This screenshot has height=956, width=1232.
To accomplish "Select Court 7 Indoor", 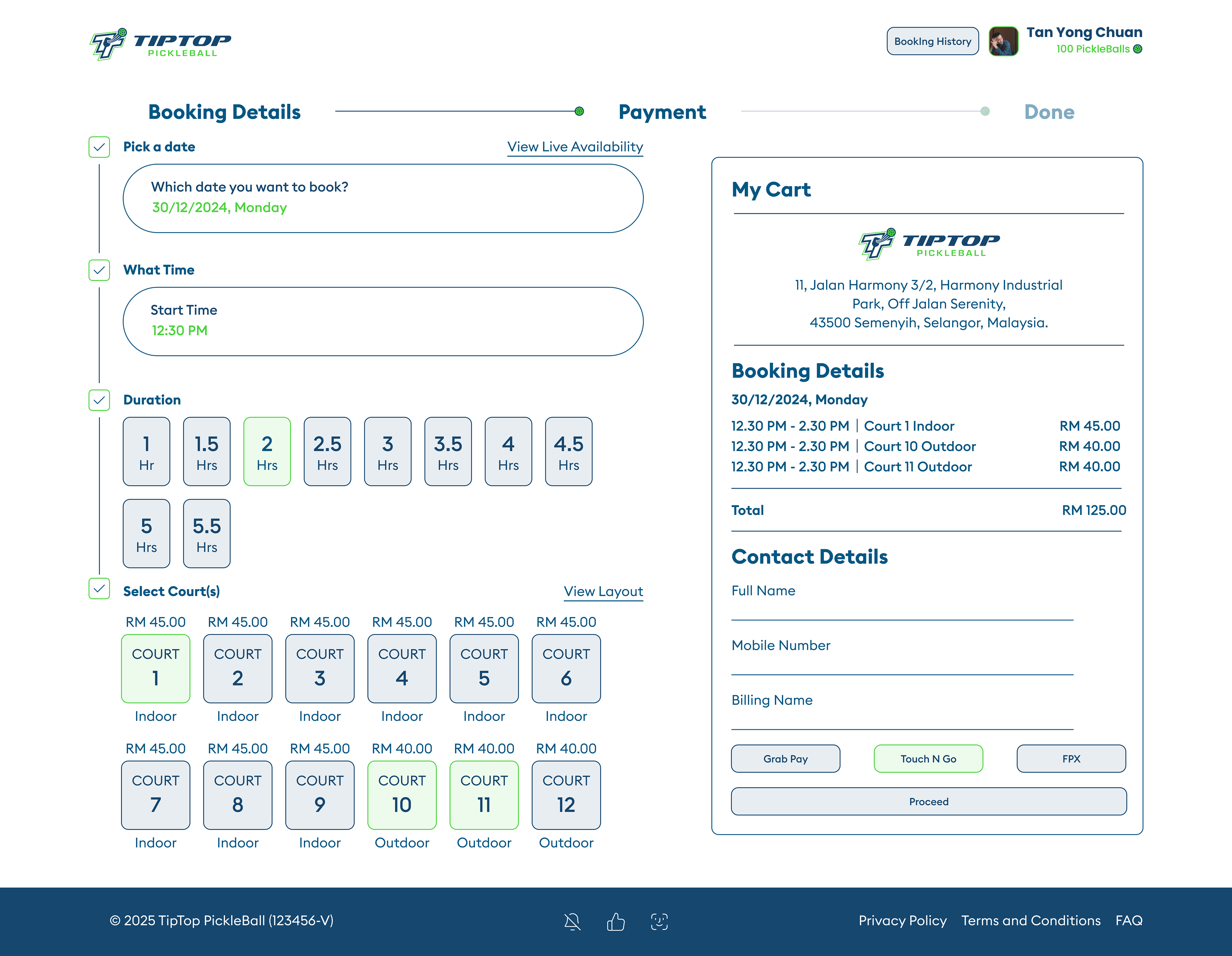I will pos(156,795).
